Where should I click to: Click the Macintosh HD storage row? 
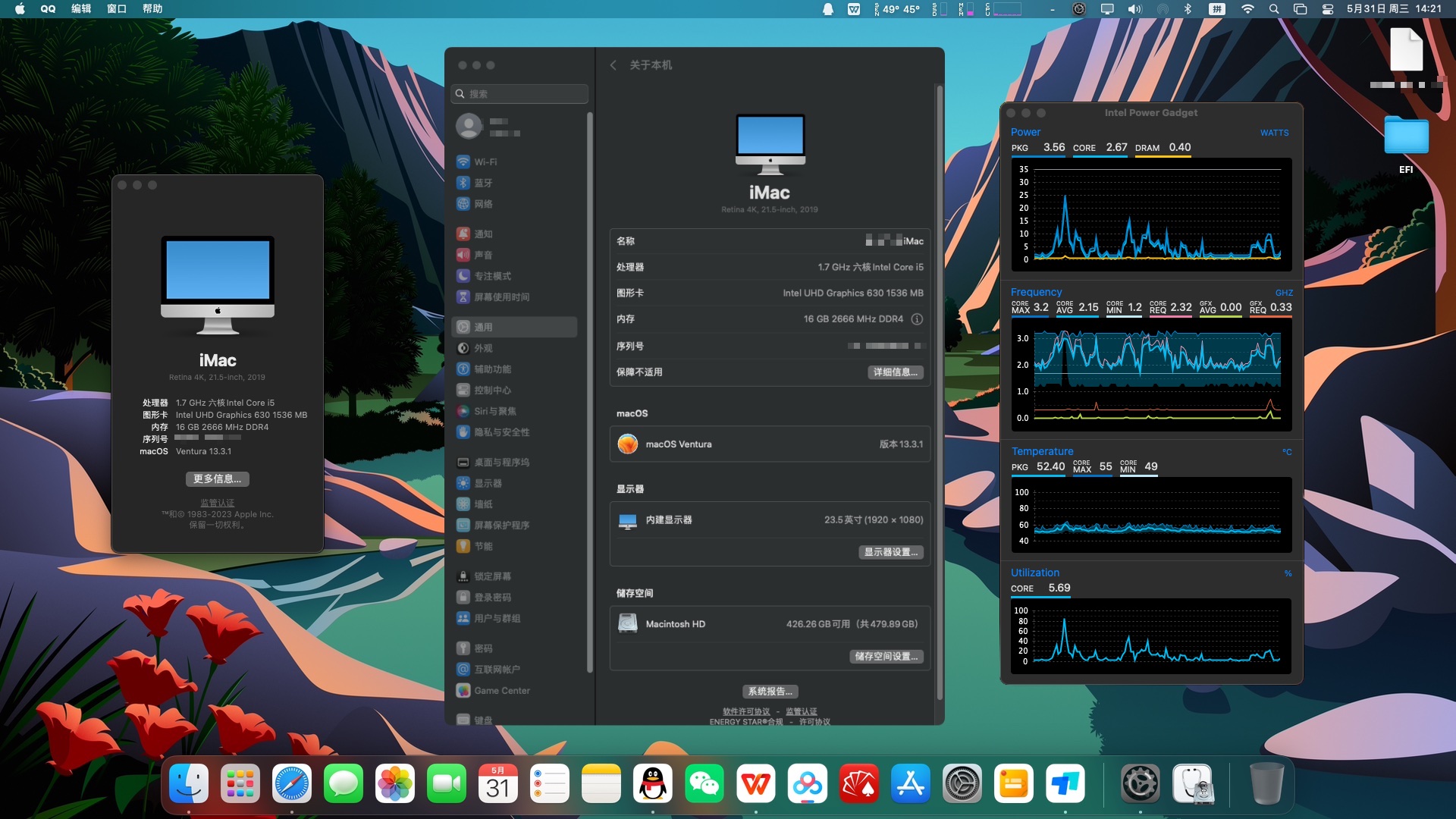pos(770,624)
